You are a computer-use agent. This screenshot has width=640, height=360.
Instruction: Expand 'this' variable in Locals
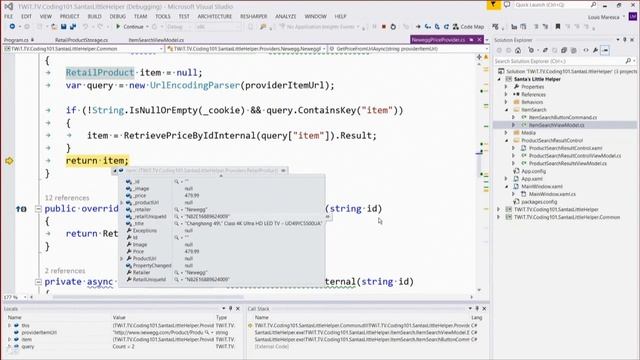[9, 326]
